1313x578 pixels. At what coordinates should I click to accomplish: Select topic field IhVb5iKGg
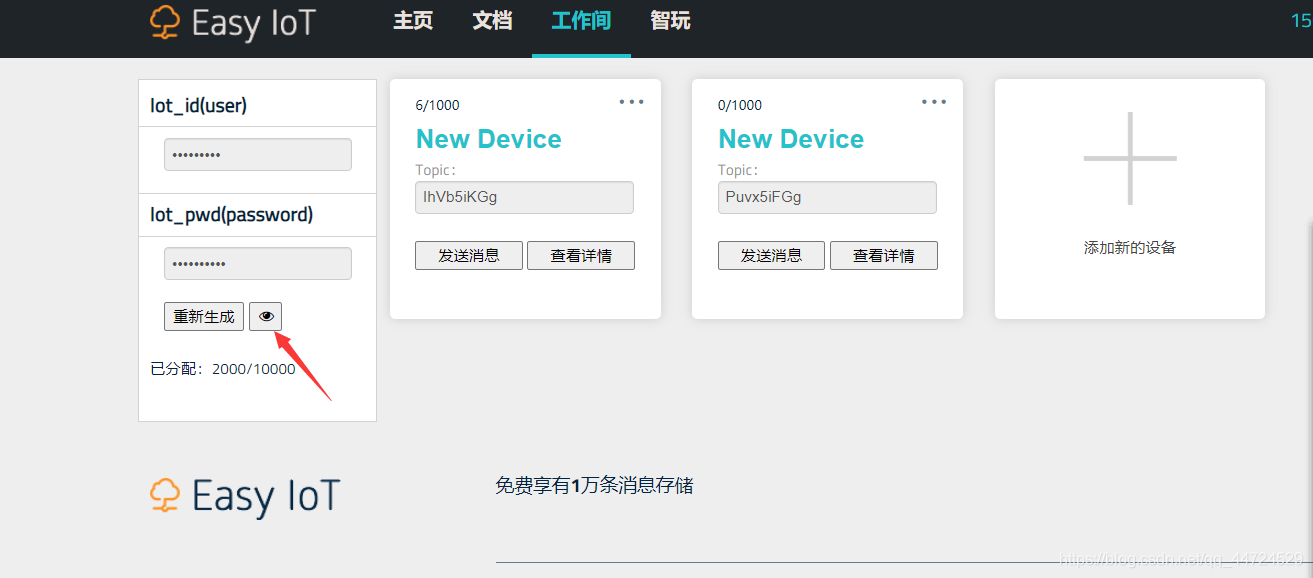(525, 197)
